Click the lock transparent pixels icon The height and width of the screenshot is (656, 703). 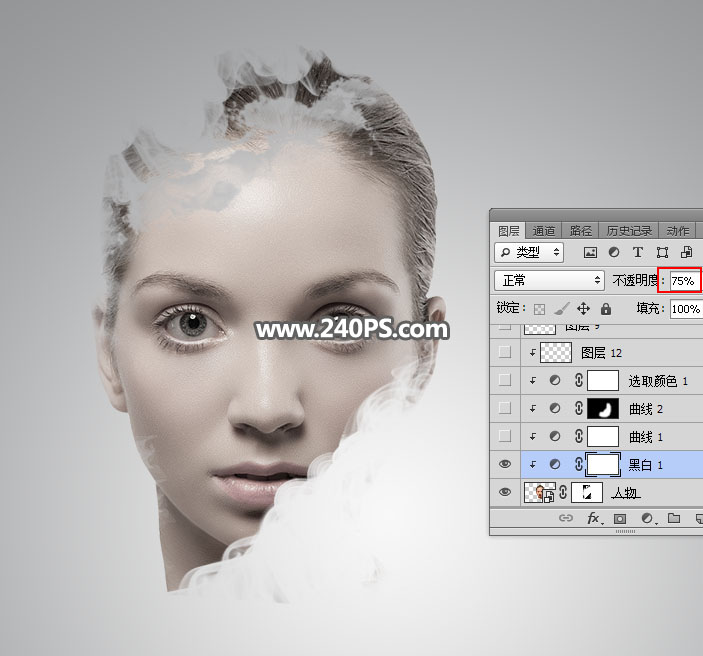tap(540, 309)
